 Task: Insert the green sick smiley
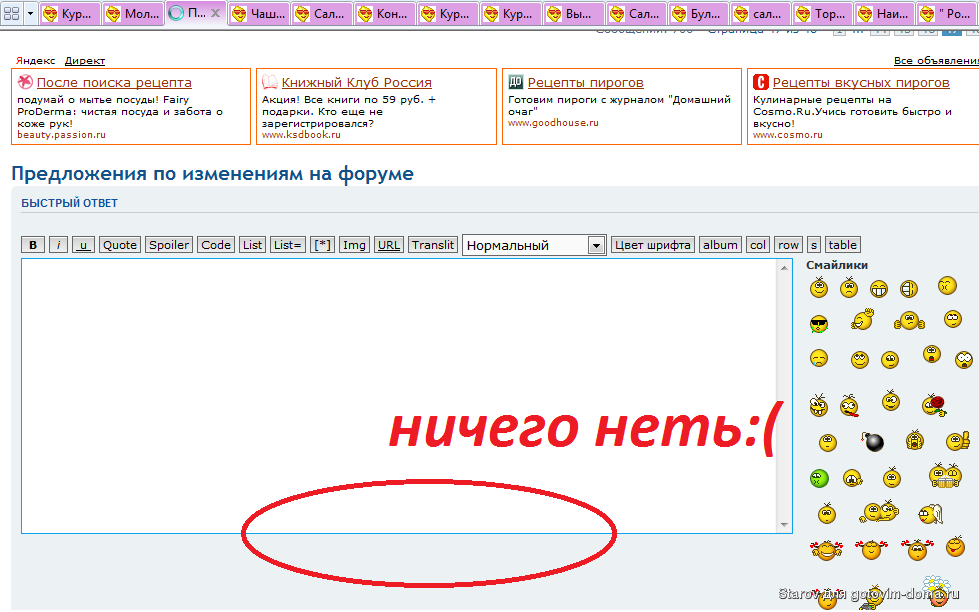click(x=819, y=478)
